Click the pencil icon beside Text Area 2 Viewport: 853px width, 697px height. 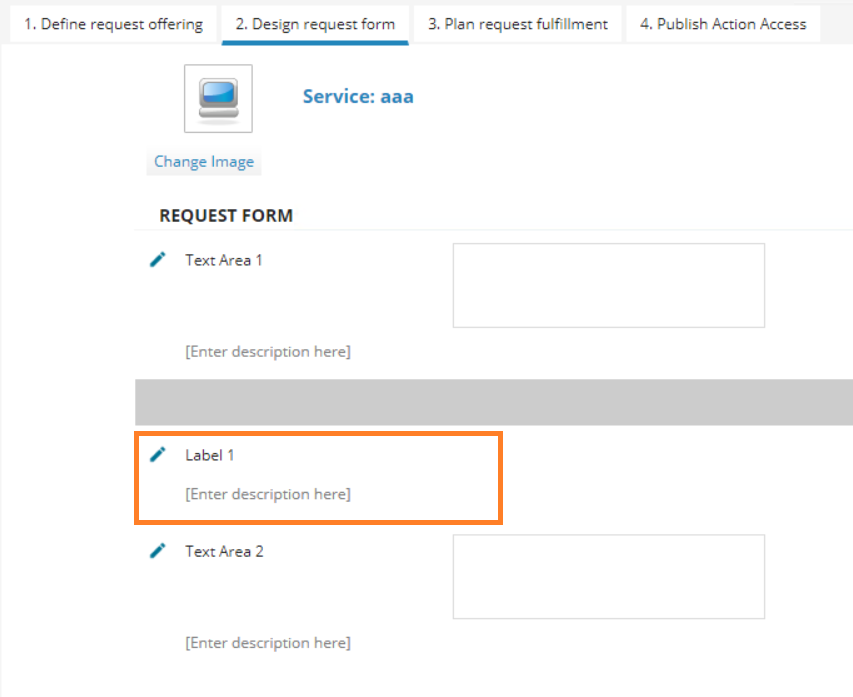(157, 551)
